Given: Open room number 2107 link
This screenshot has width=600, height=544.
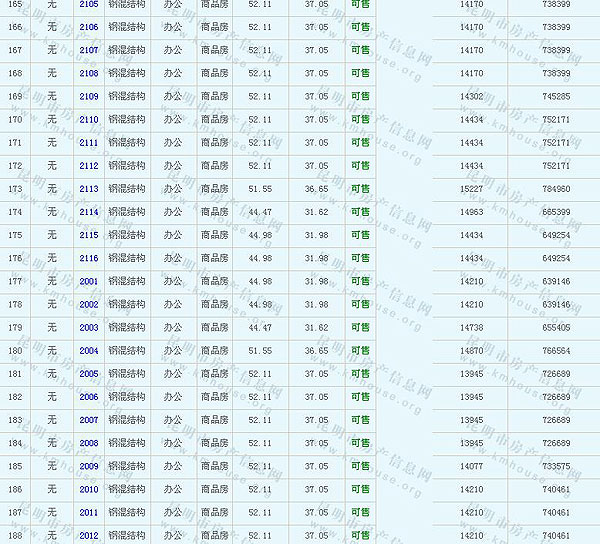Looking at the screenshot, I should click(88, 50).
